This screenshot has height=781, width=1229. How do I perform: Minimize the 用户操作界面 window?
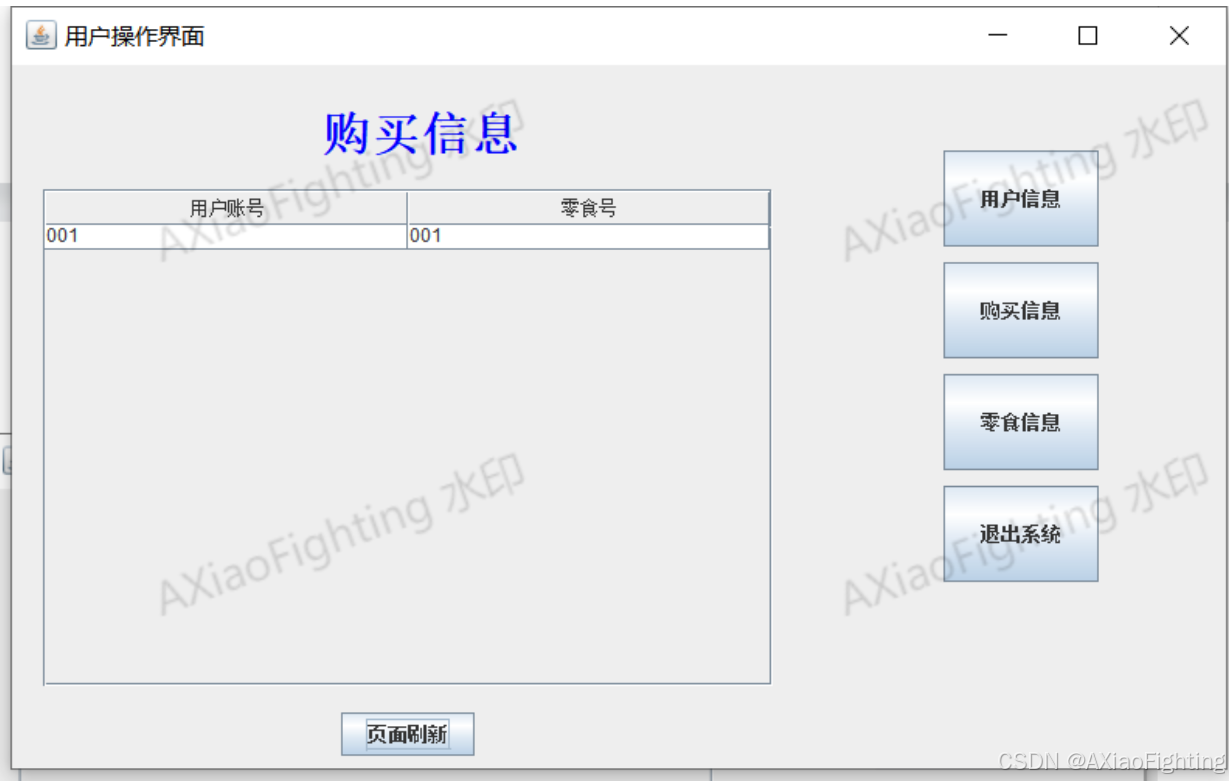click(997, 36)
